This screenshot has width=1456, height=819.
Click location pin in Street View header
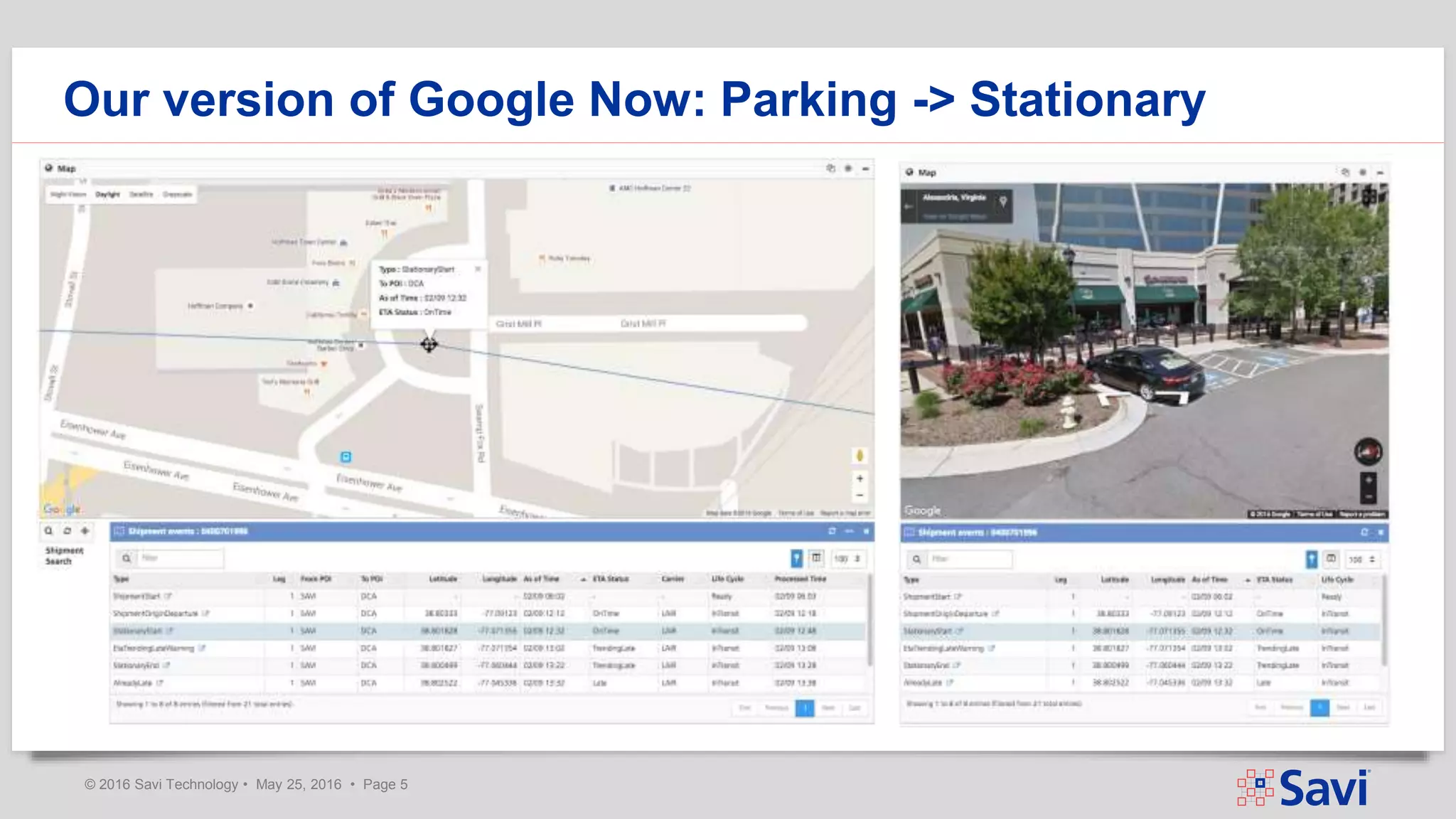click(1003, 202)
